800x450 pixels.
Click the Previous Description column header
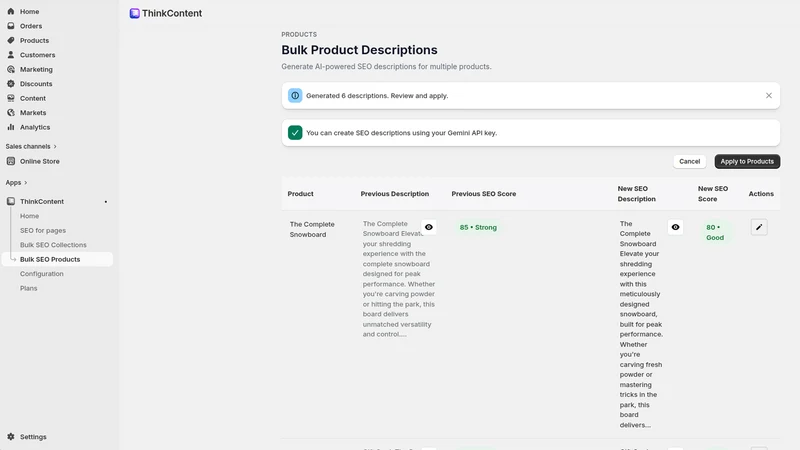click(x=395, y=194)
